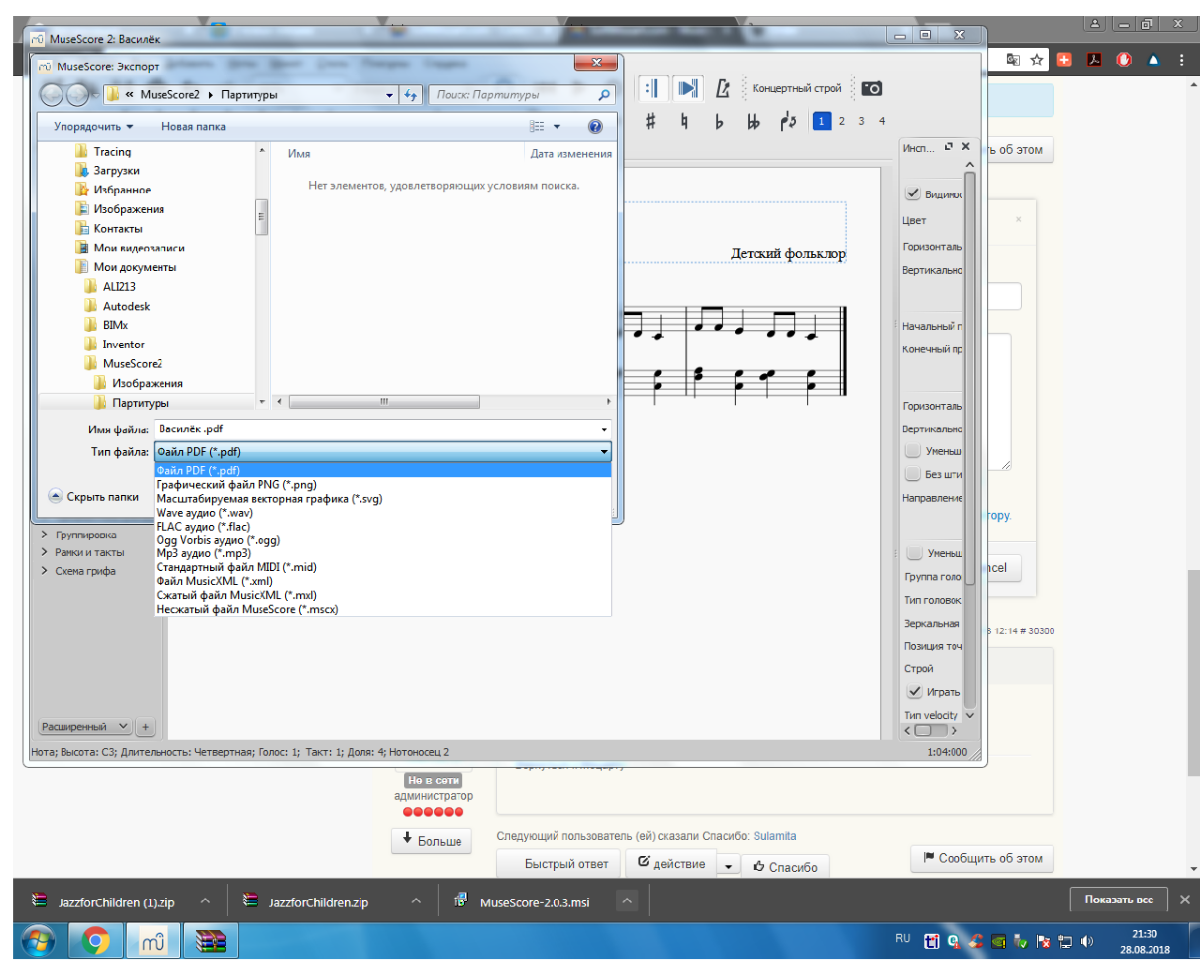Select Файл MusicXML xml format
This screenshot has height=960, width=1200.
pos(383,580)
